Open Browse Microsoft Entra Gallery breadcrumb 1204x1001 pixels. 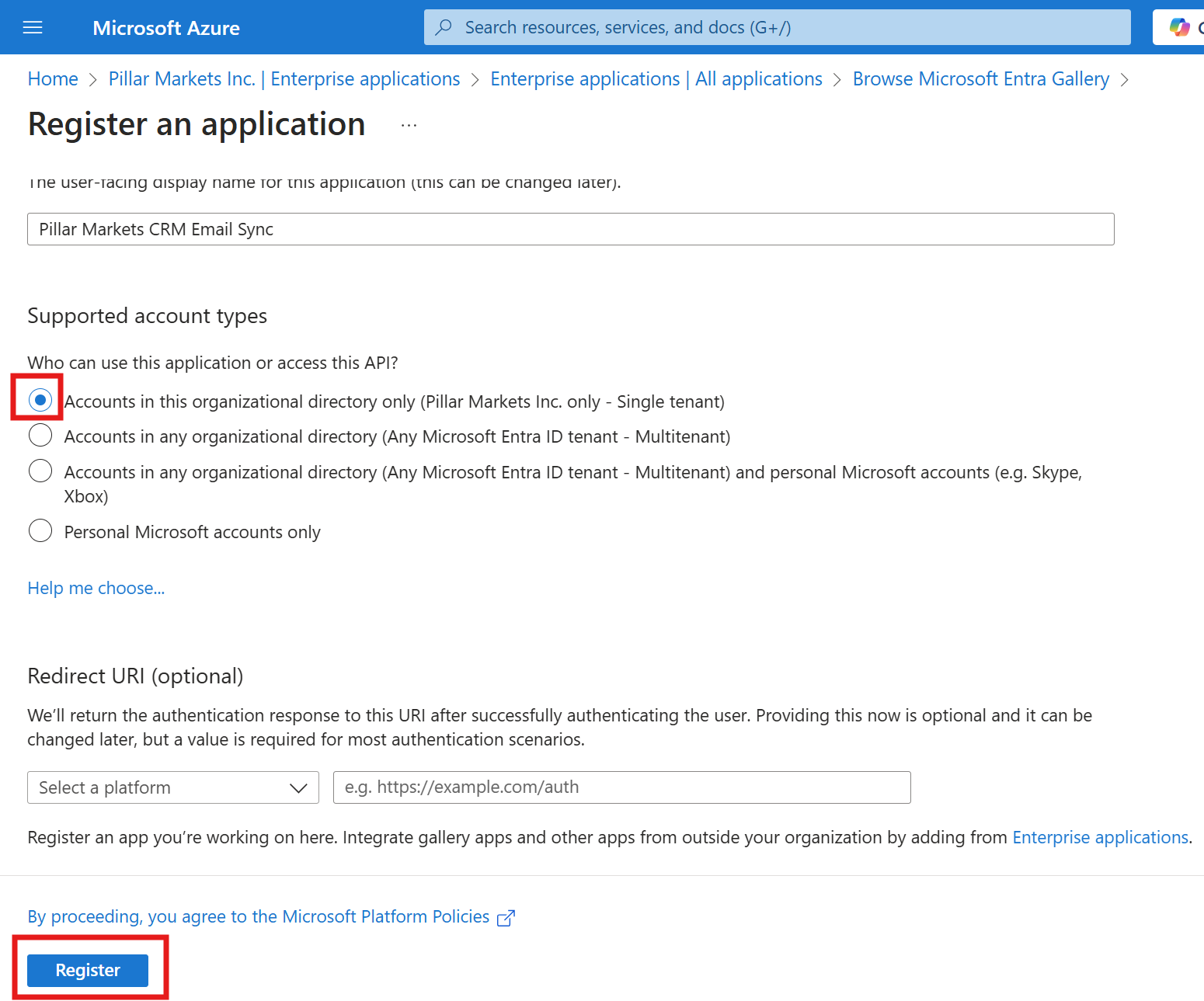tap(980, 78)
